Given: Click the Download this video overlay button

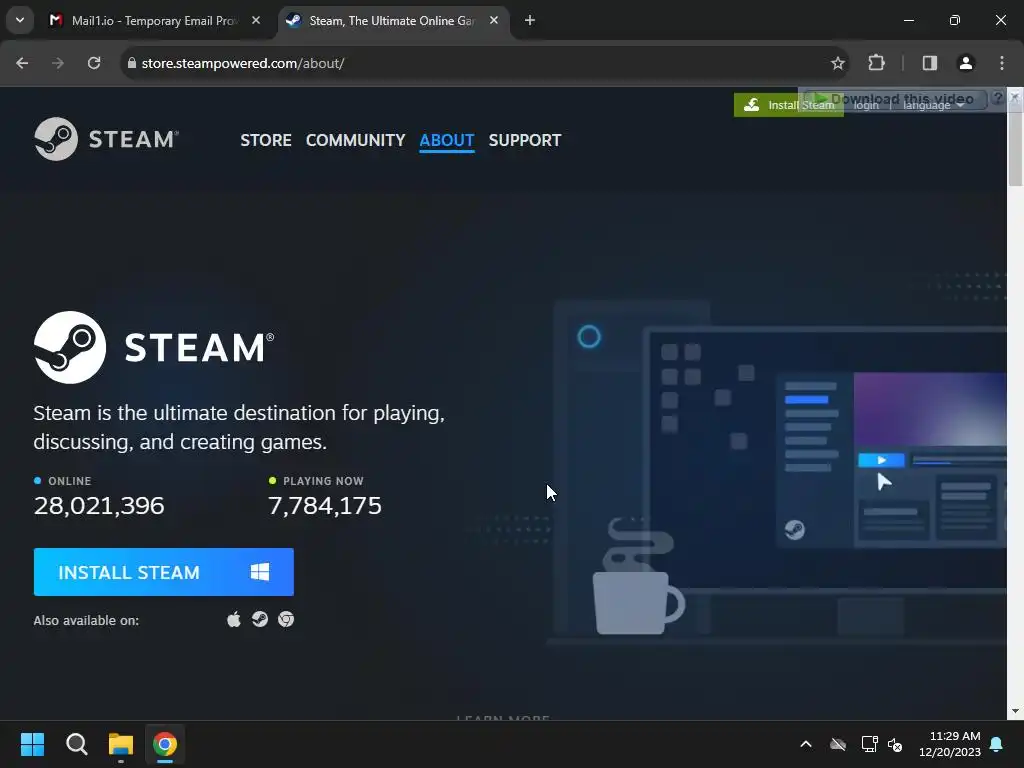Looking at the screenshot, I should tap(895, 99).
